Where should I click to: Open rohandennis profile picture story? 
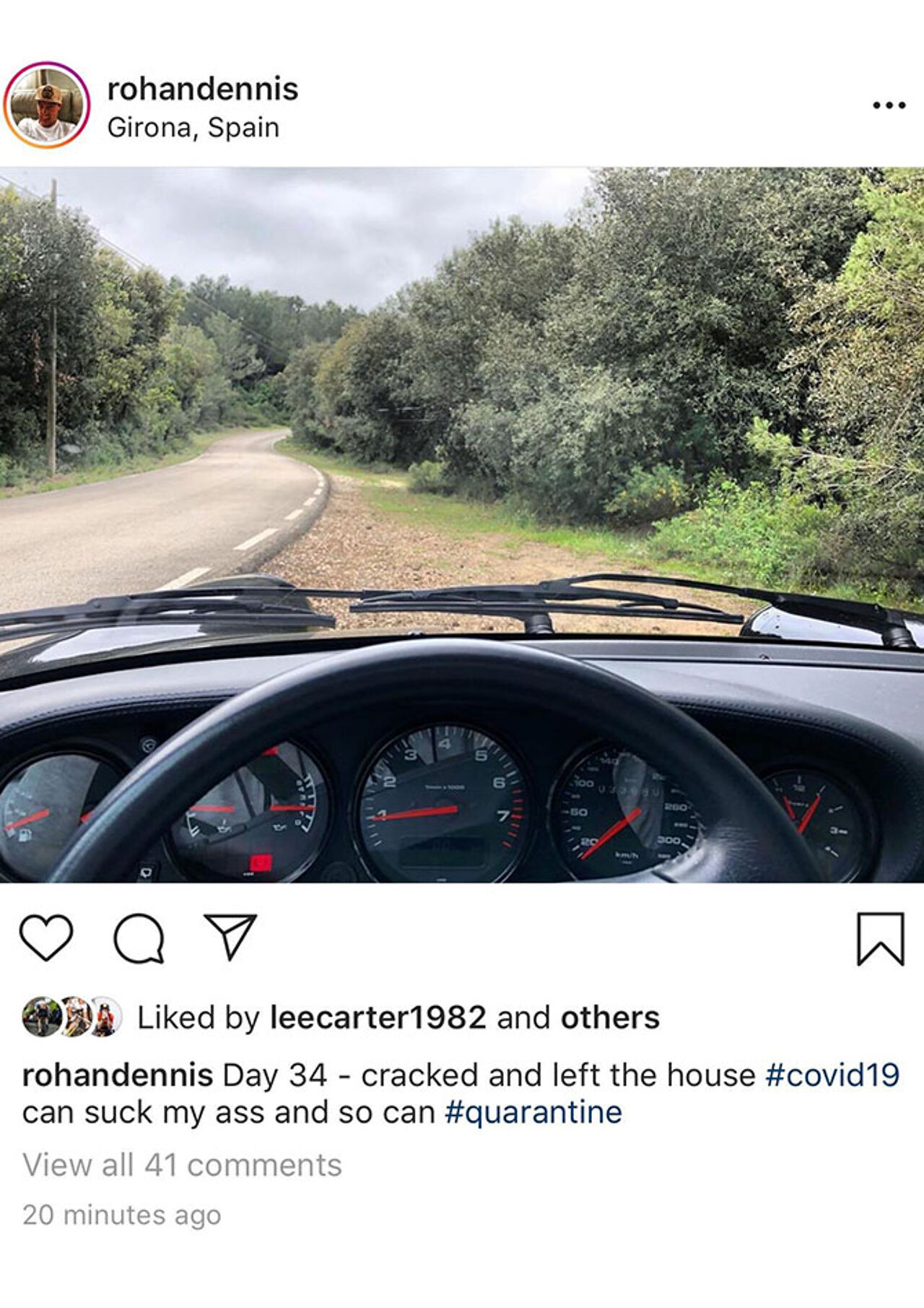47,105
